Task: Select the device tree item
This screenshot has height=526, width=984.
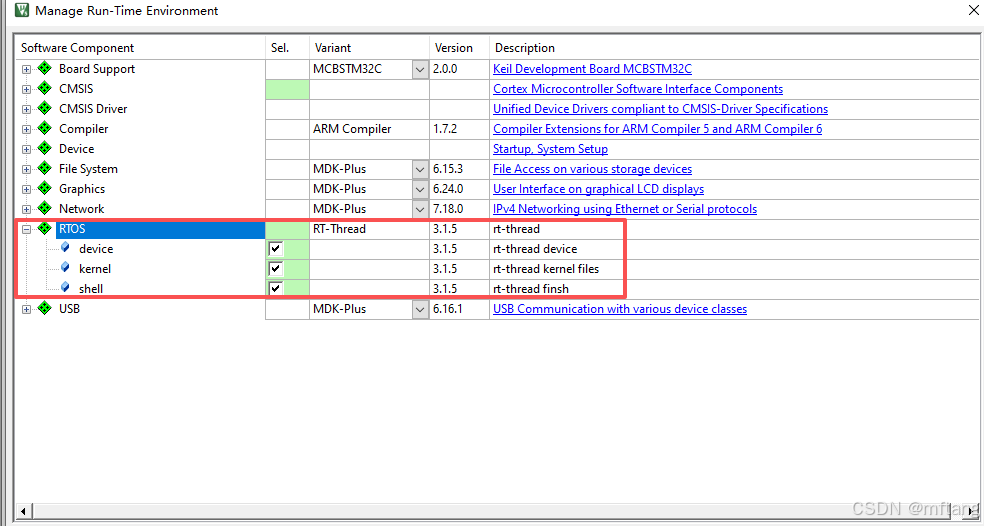Action: tap(96, 249)
